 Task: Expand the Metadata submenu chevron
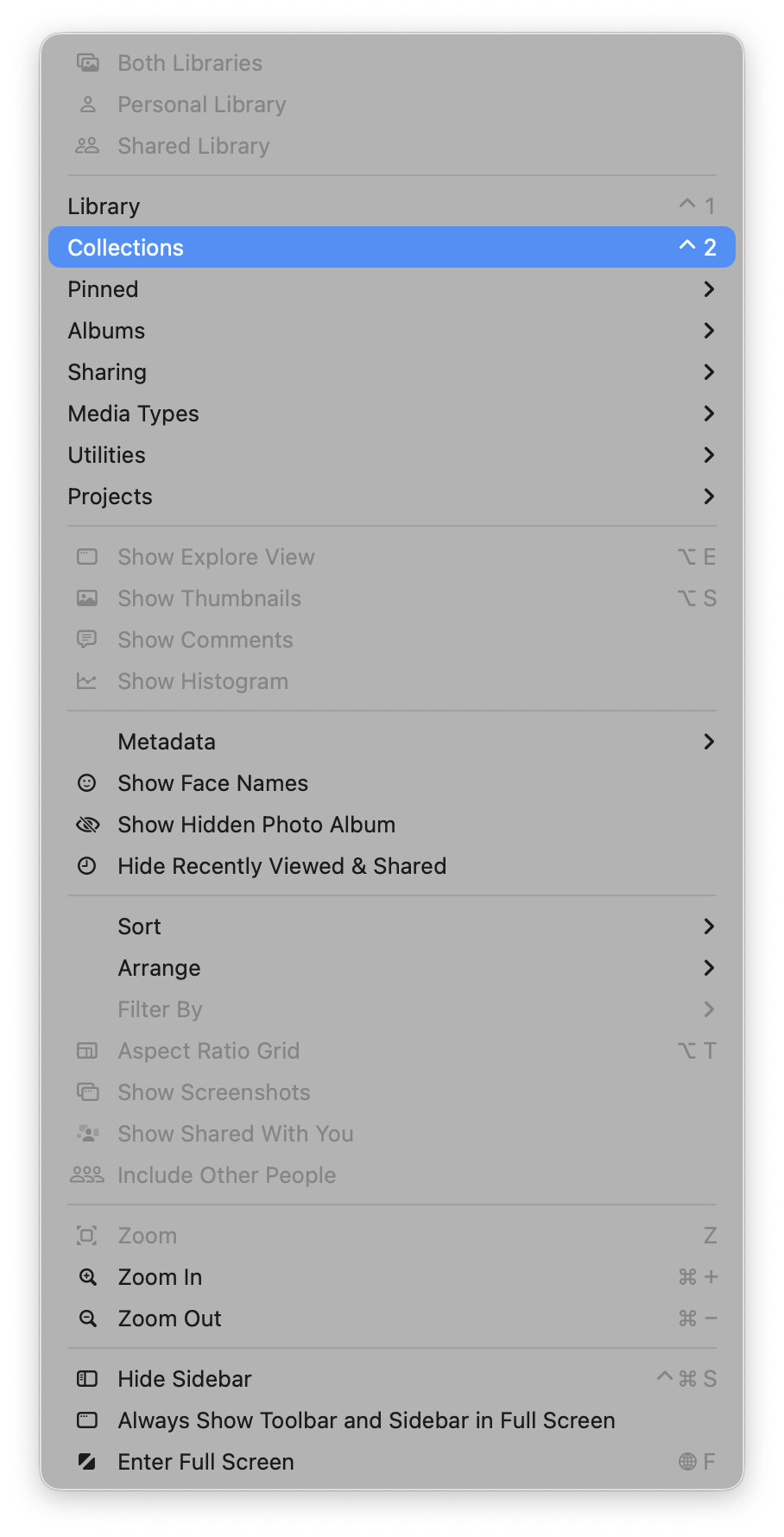point(709,742)
